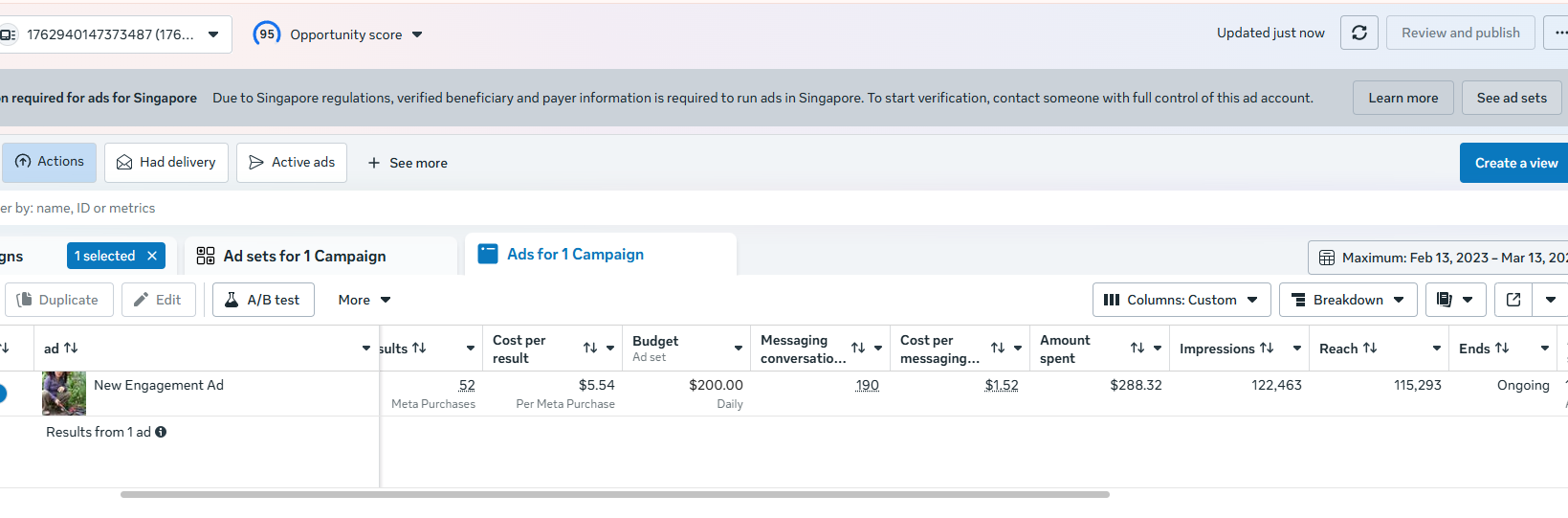Toggle the New Engagement Ad on/off switch
Image resolution: width=1568 pixels, height=518 pixels.
tap(3, 393)
